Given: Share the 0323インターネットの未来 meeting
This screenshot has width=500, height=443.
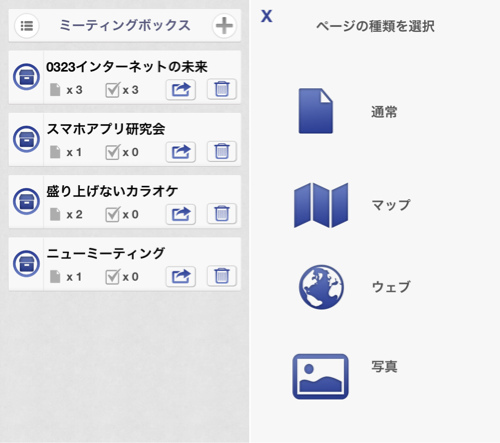Looking at the screenshot, I should [181, 89].
